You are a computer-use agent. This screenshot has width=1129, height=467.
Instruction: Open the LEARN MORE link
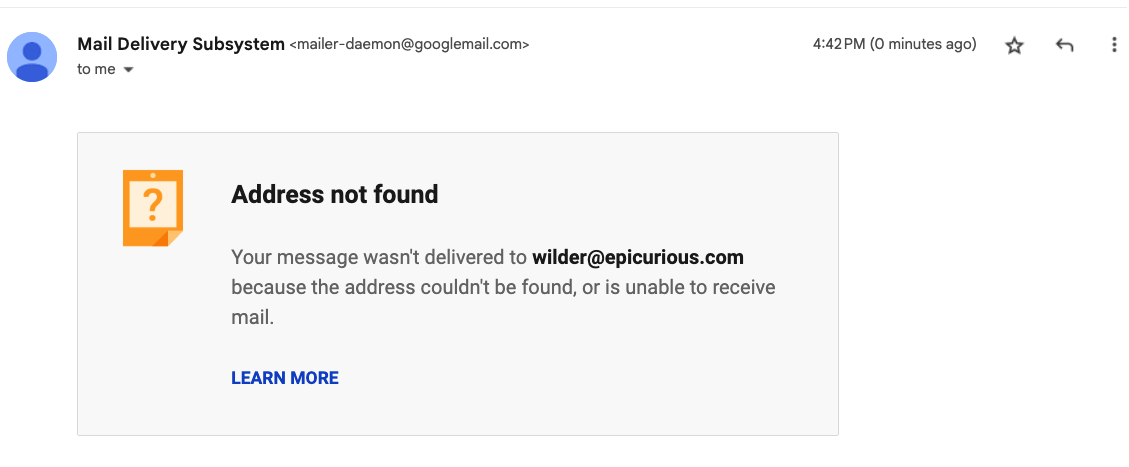point(285,378)
